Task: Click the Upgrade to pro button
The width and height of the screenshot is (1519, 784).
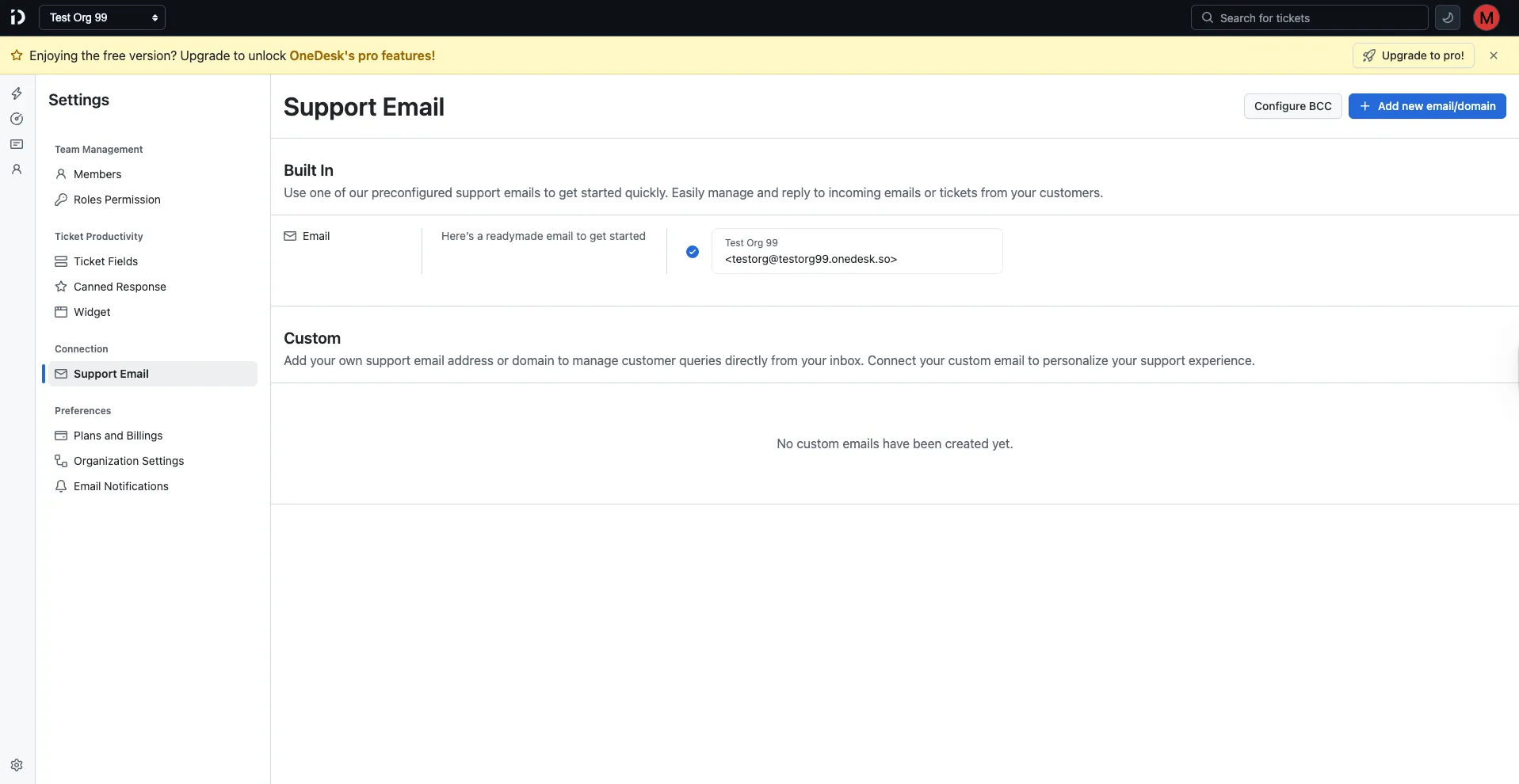Action: [x=1413, y=55]
